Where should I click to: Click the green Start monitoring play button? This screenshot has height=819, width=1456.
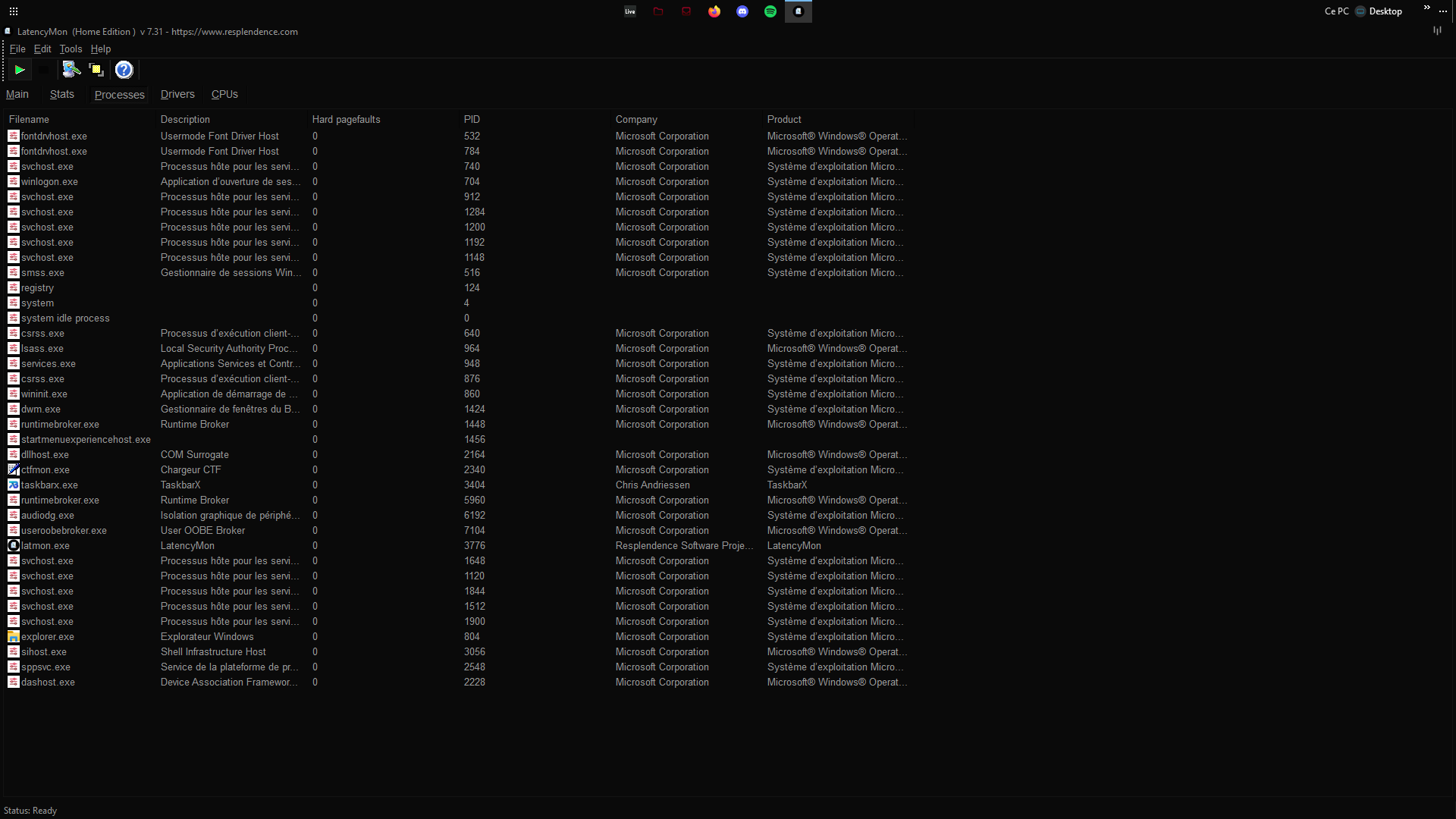[x=20, y=70]
